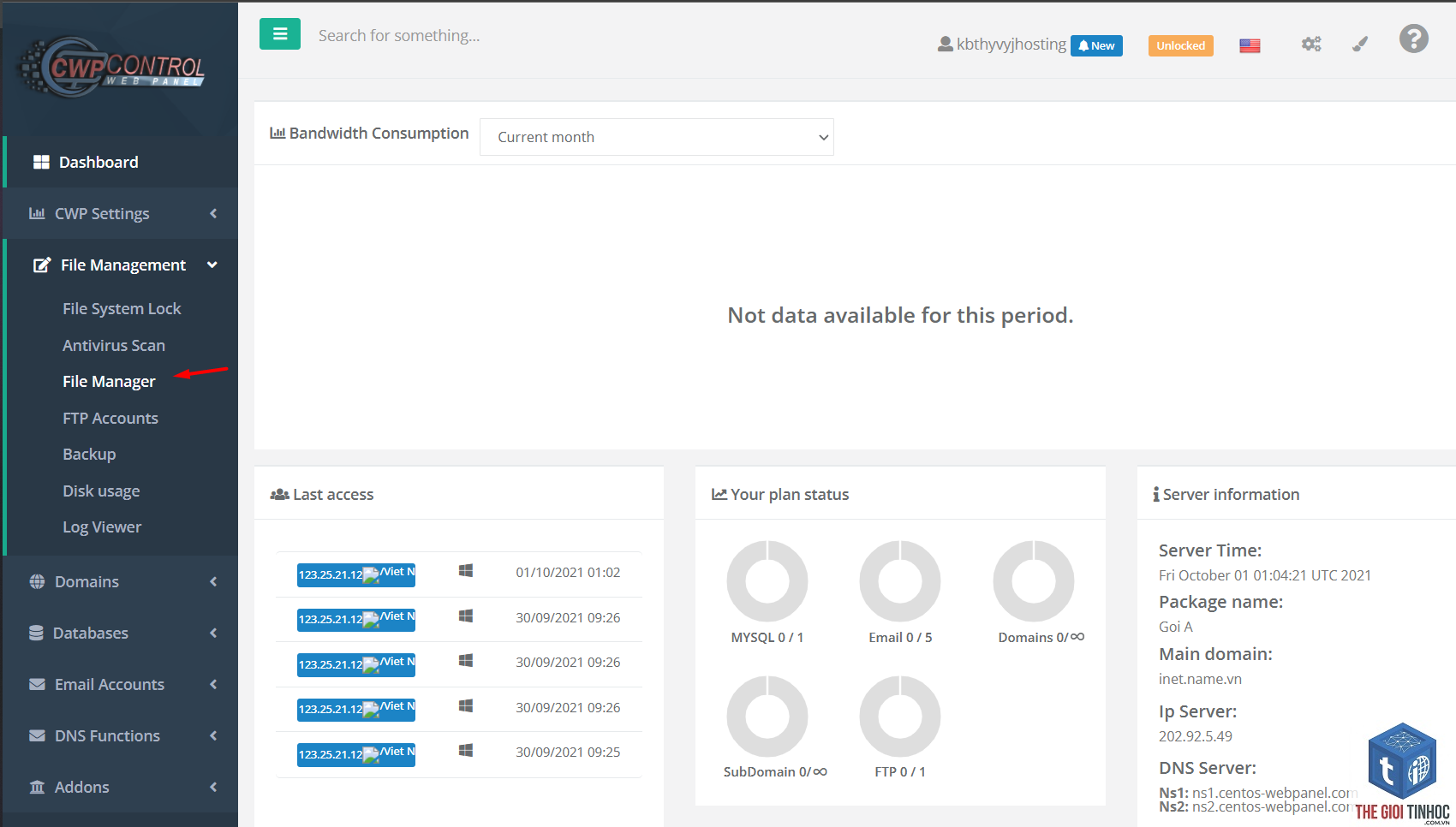Expand the CWP Settings menu

pos(121,213)
